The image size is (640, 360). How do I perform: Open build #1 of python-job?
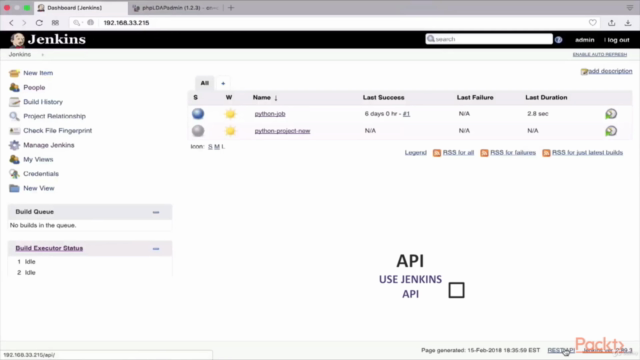pyautogui.click(x=406, y=114)
